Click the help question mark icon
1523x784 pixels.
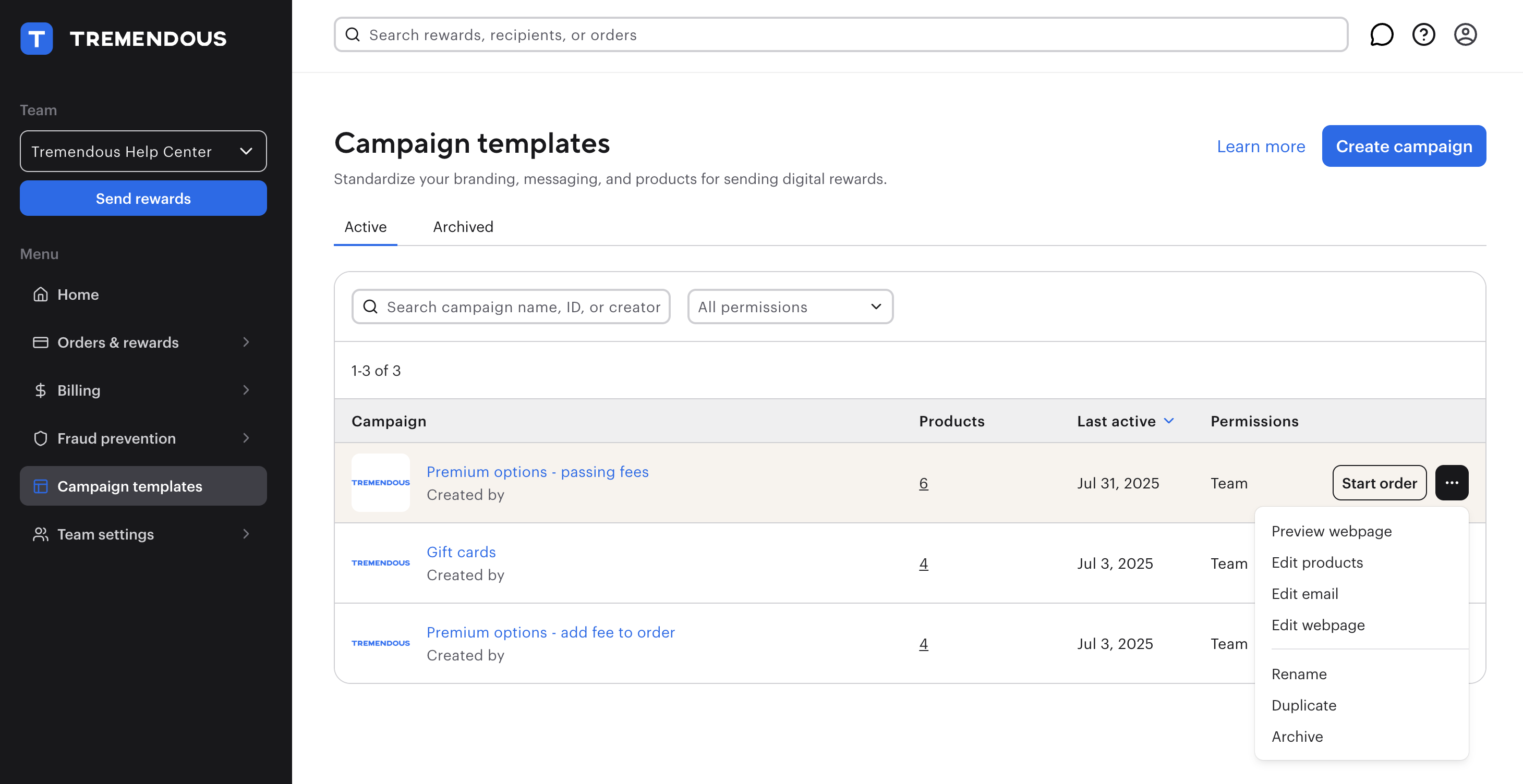click(x=1423, y=35)
